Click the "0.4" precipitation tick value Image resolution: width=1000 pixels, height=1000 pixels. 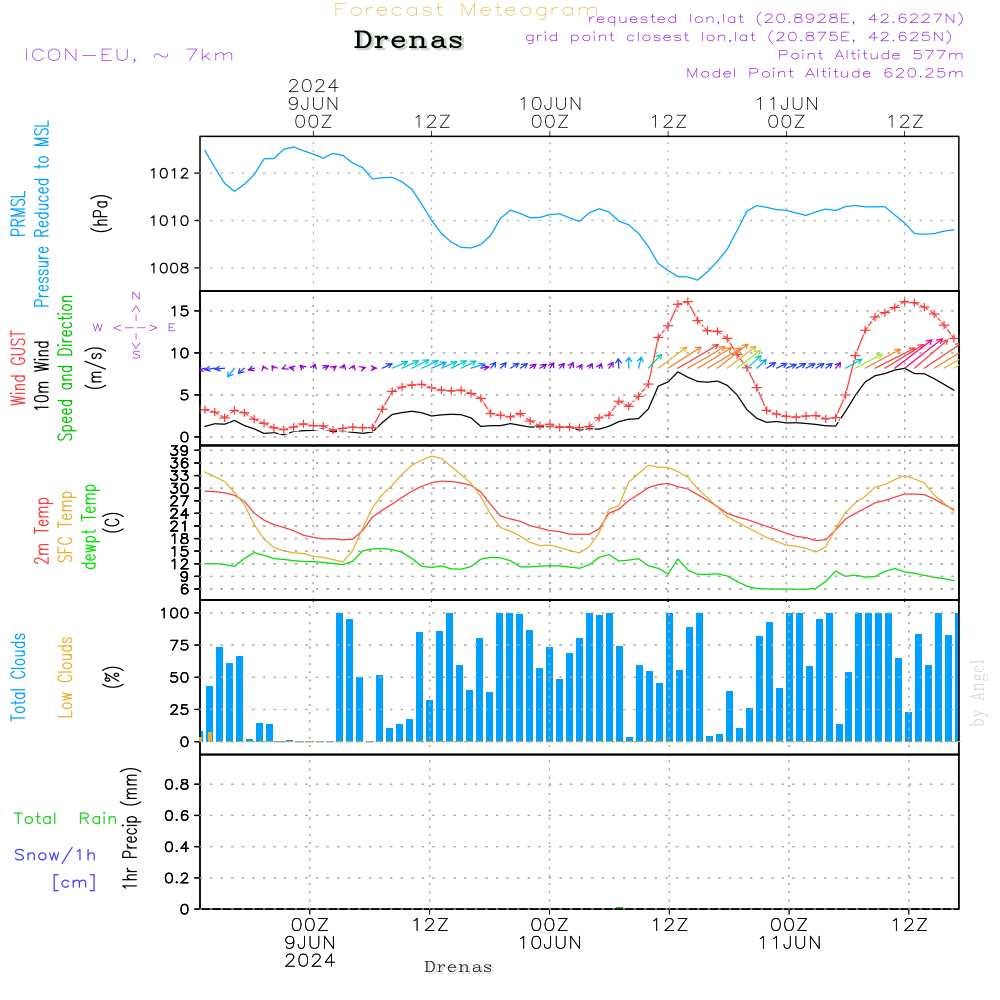click(177, 847)
